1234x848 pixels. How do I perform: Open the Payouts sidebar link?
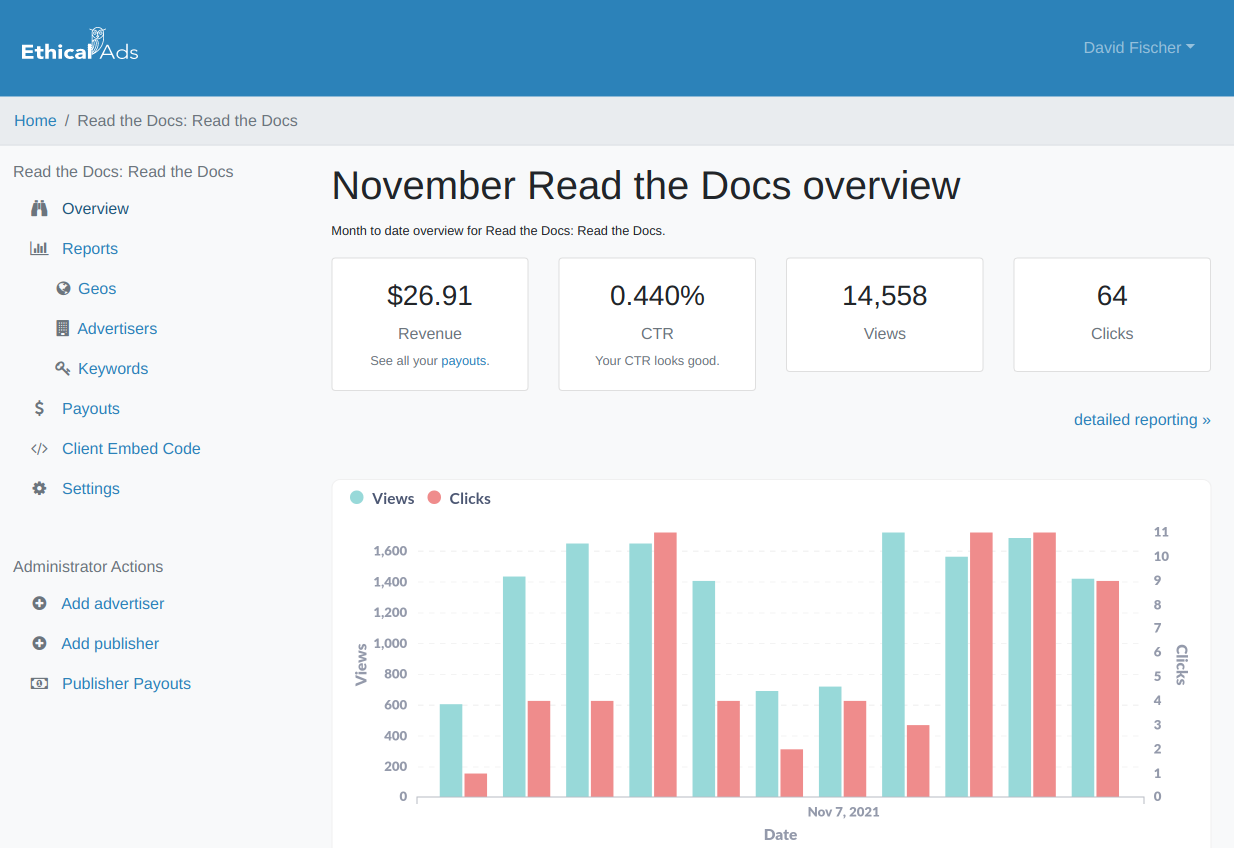[91, 409]
